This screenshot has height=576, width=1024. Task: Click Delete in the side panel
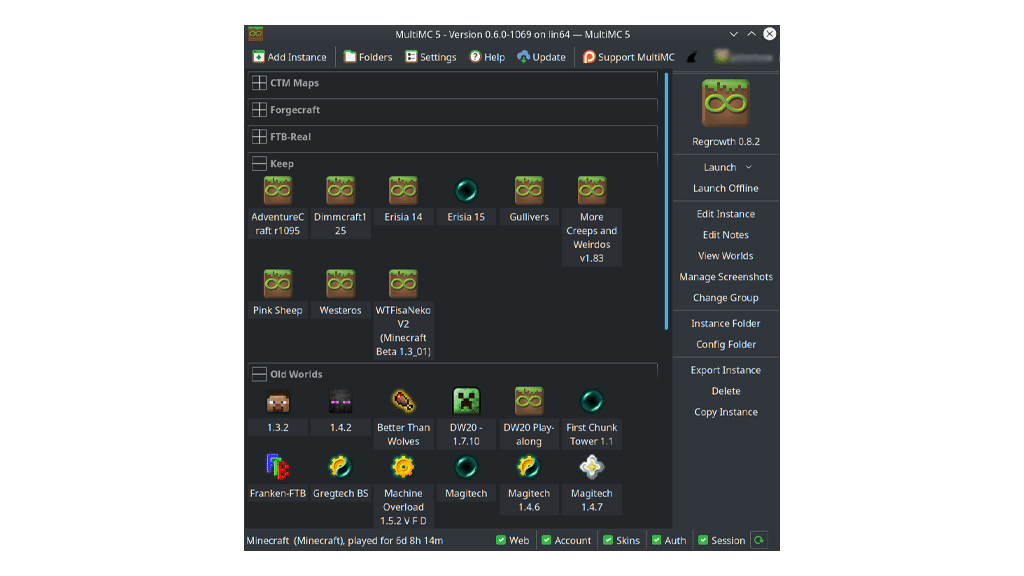pos(726,391)
